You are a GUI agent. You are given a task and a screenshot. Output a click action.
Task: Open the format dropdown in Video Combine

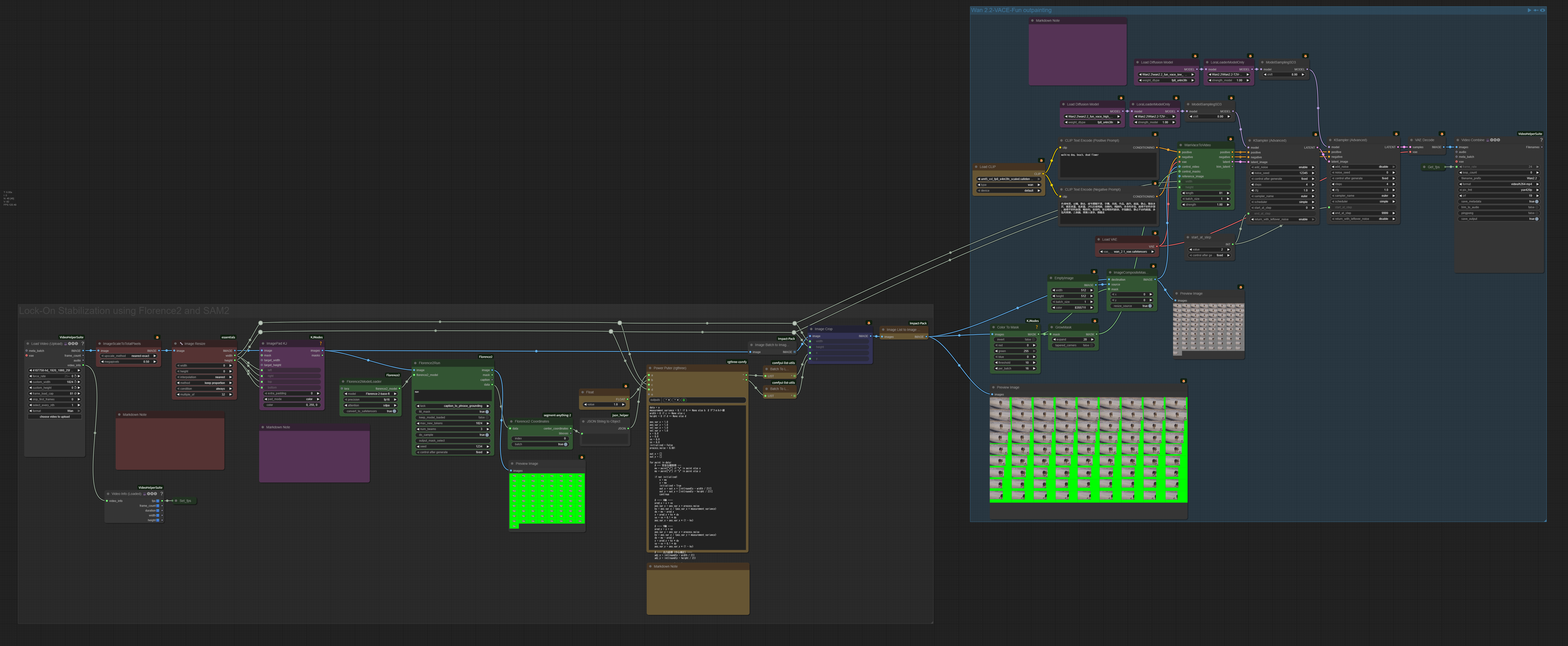[1499, 184]
